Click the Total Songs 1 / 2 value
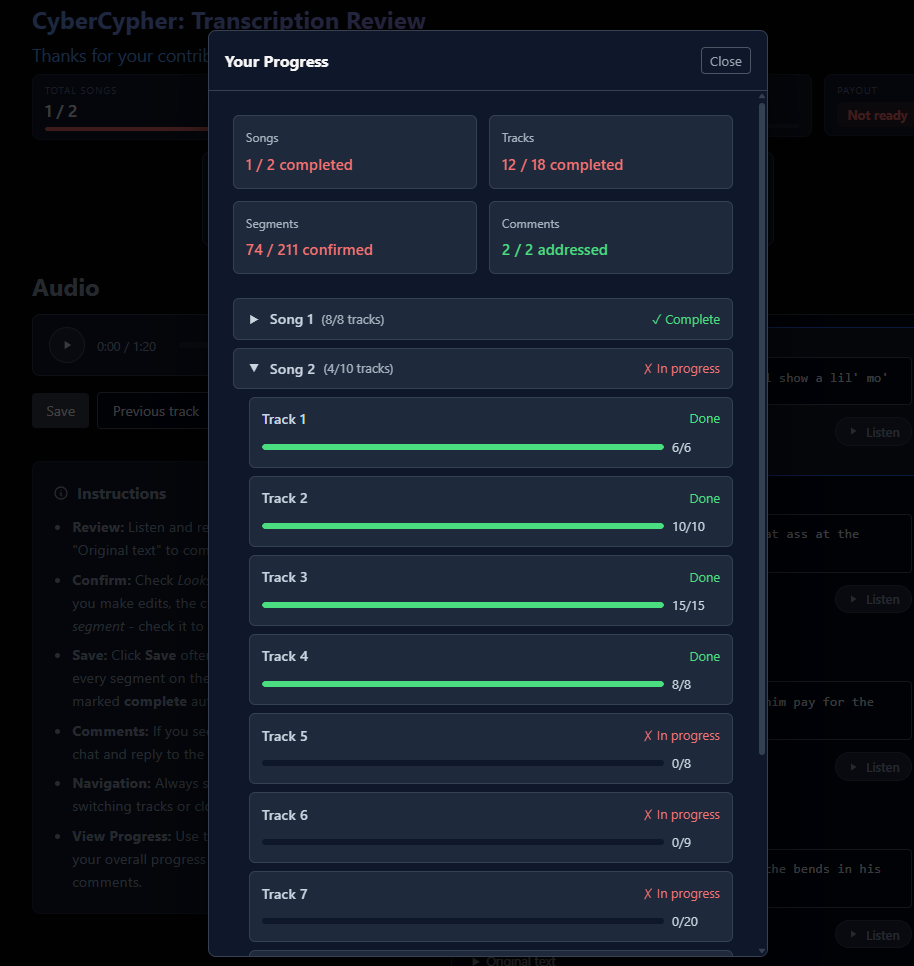The image size is (914, 966). pyautogui.click(x=60, y=112)
